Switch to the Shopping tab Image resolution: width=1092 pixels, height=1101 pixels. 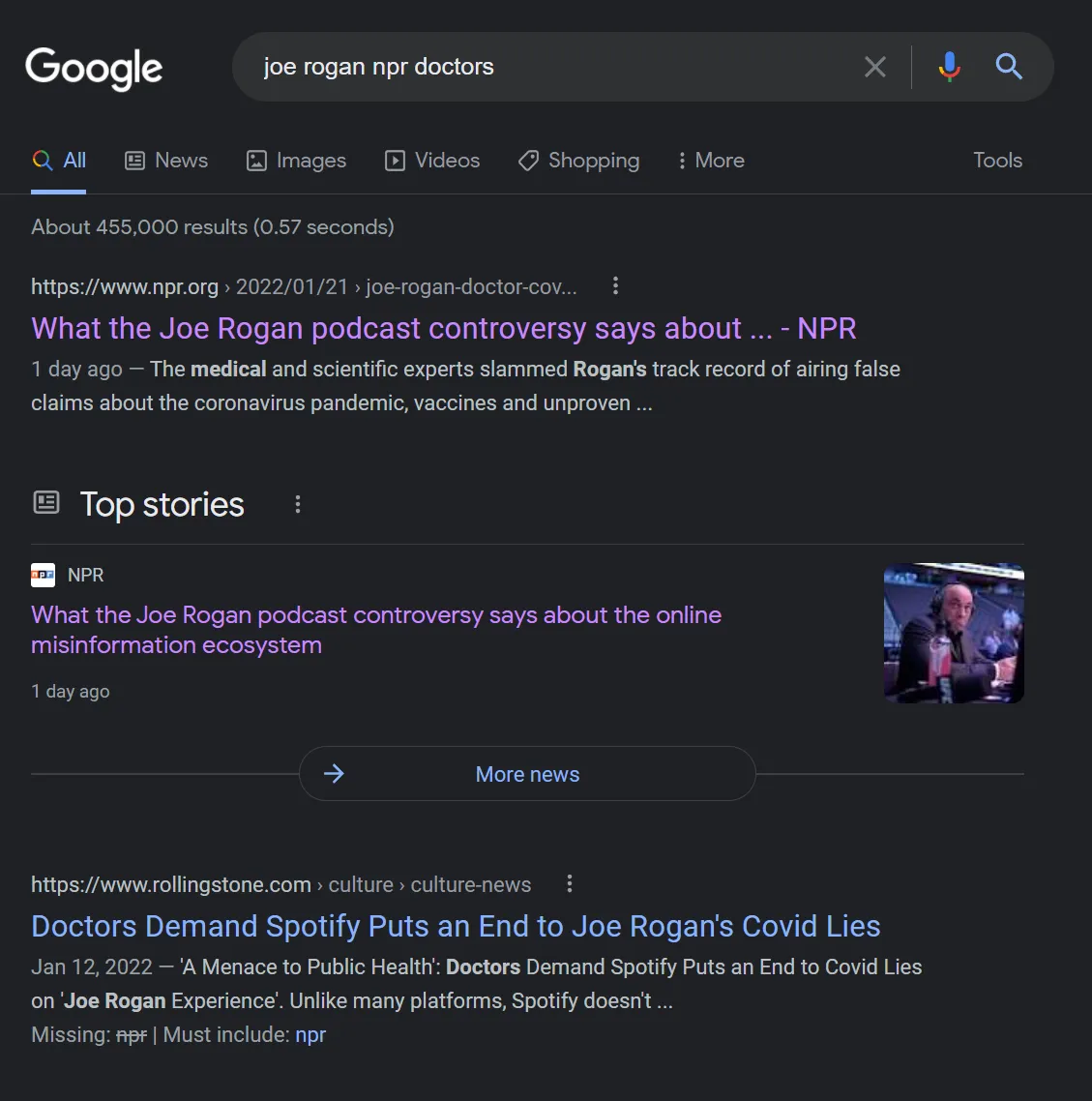point(579,161)
